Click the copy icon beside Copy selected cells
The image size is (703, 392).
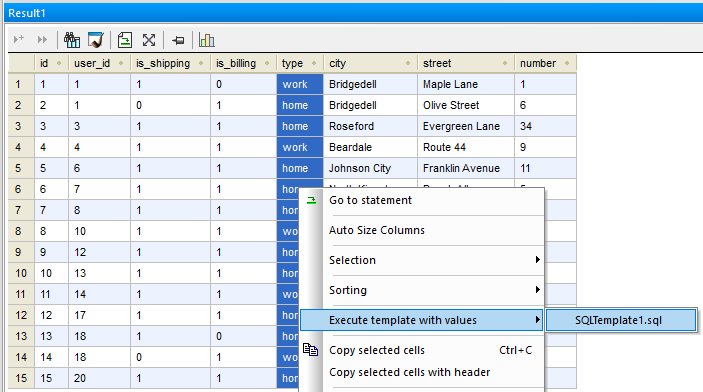tap(310, 349)
